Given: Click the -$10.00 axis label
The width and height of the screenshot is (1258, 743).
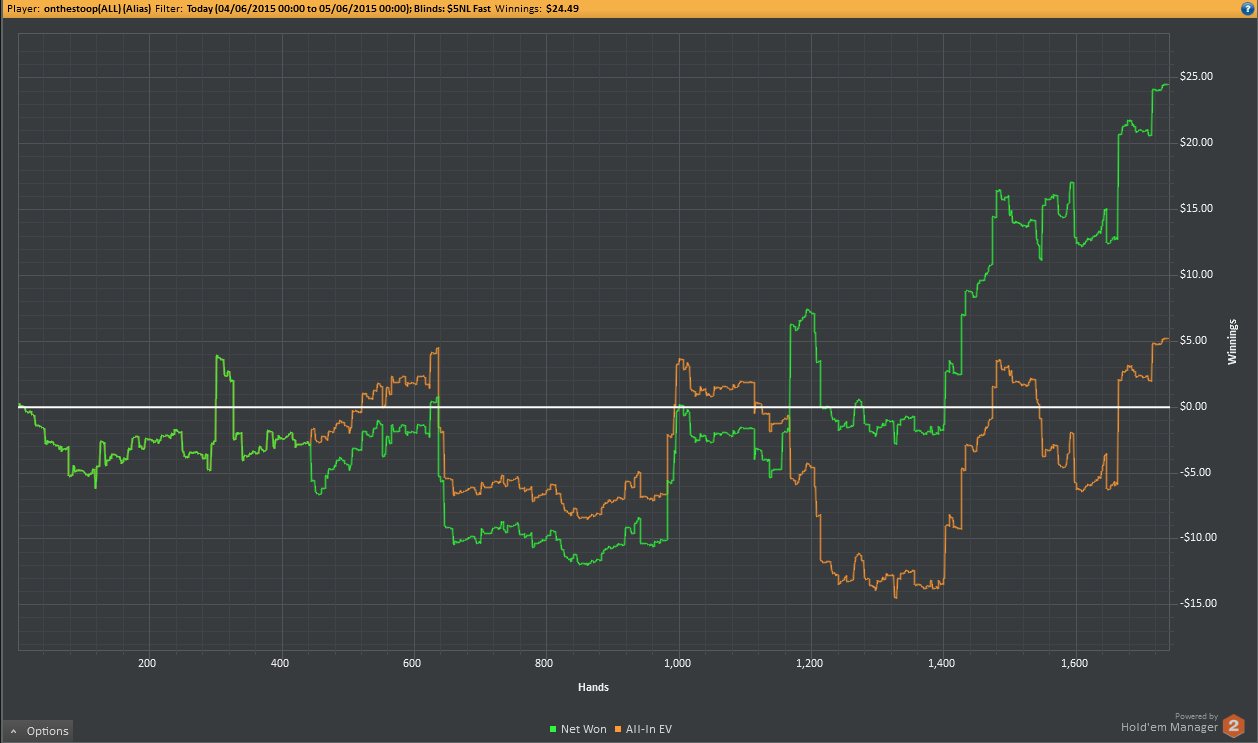Looking at the screenshot, I should (1196, 538).
